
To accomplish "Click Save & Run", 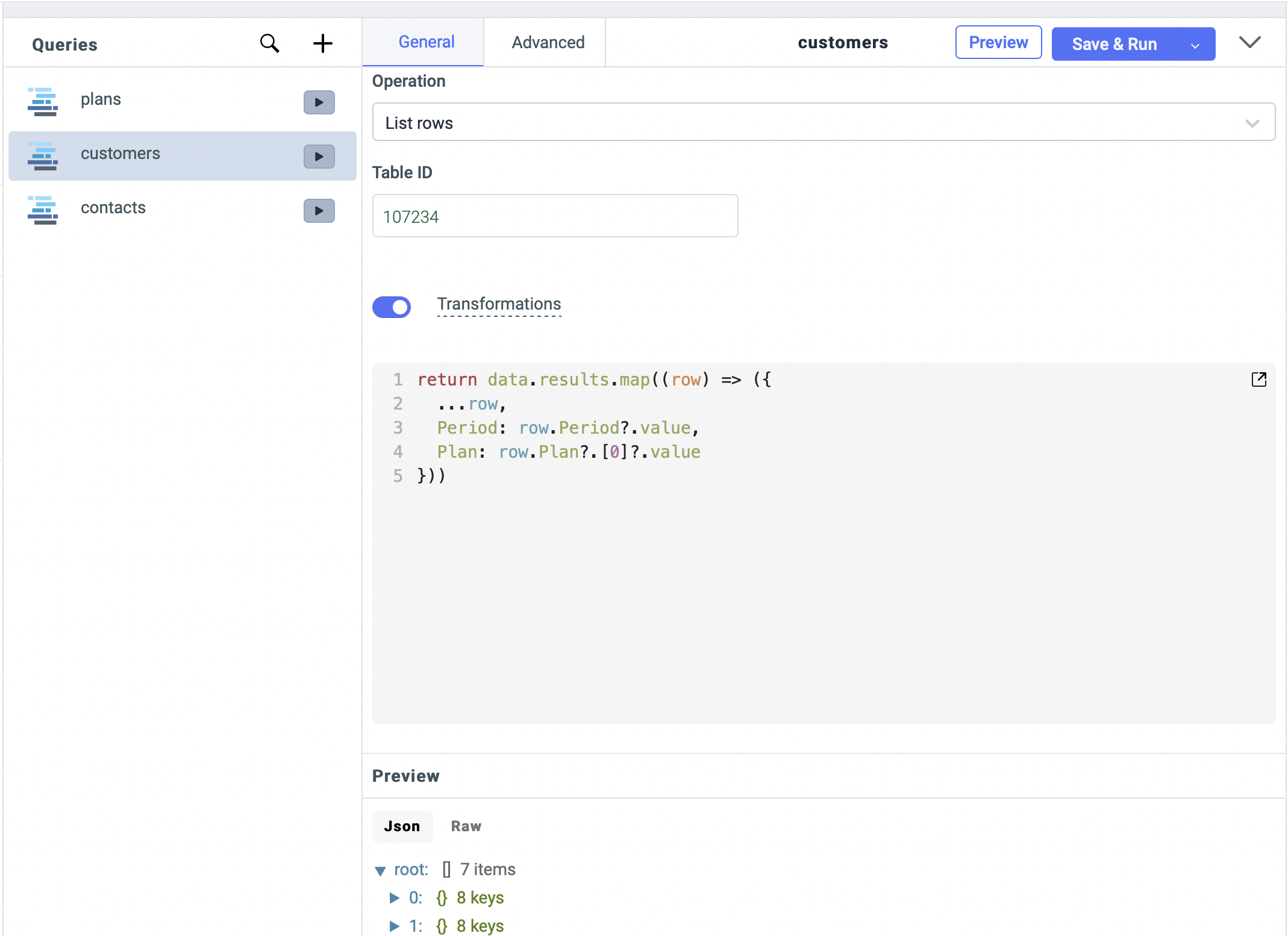I will pyautogui.click(x=1114, y=44).
